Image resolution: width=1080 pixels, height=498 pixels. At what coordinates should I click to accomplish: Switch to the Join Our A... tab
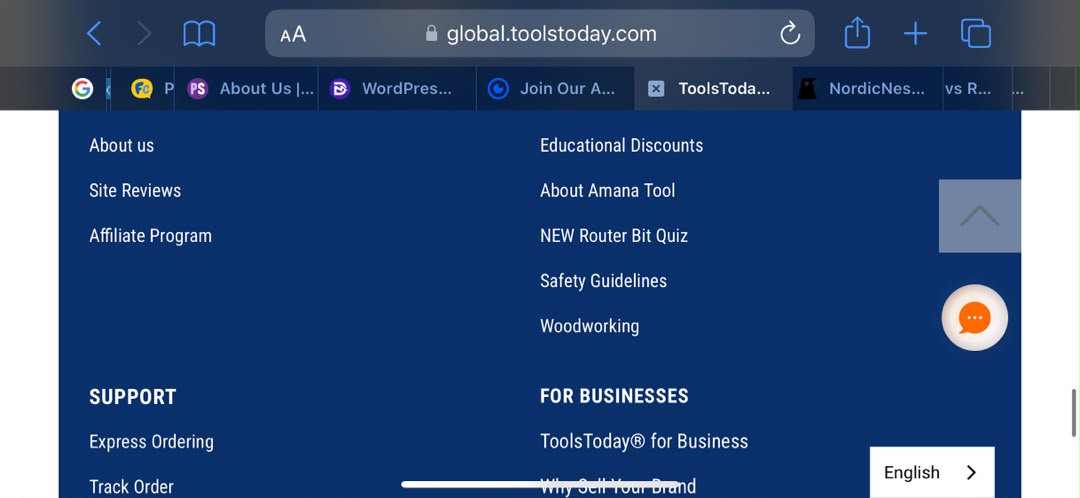click(x=555, y=88)
